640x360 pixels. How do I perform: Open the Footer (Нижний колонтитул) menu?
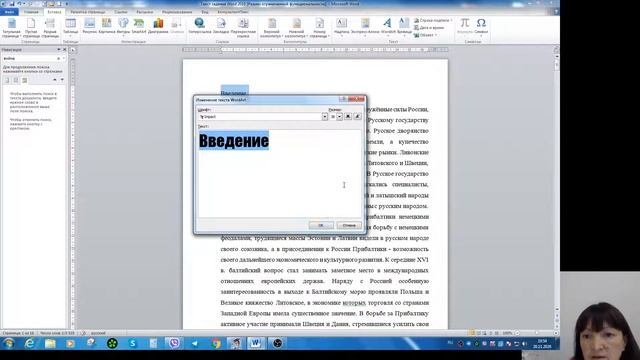(296, 28)
